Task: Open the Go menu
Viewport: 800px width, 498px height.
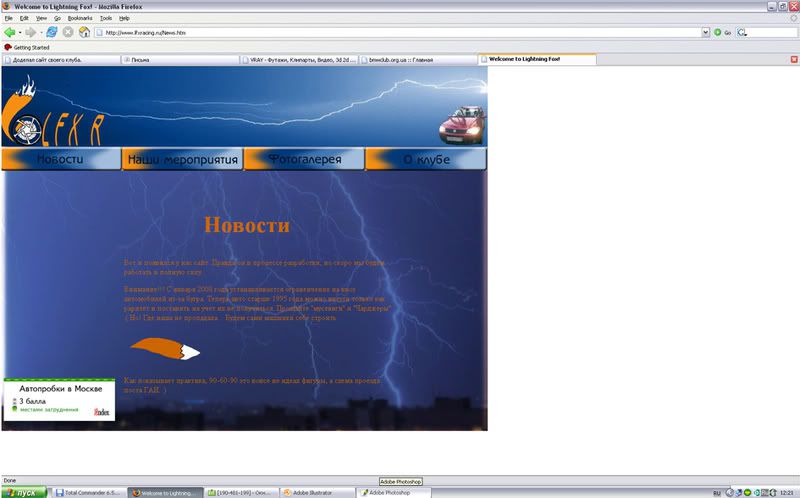Action: tap(57, 18)
